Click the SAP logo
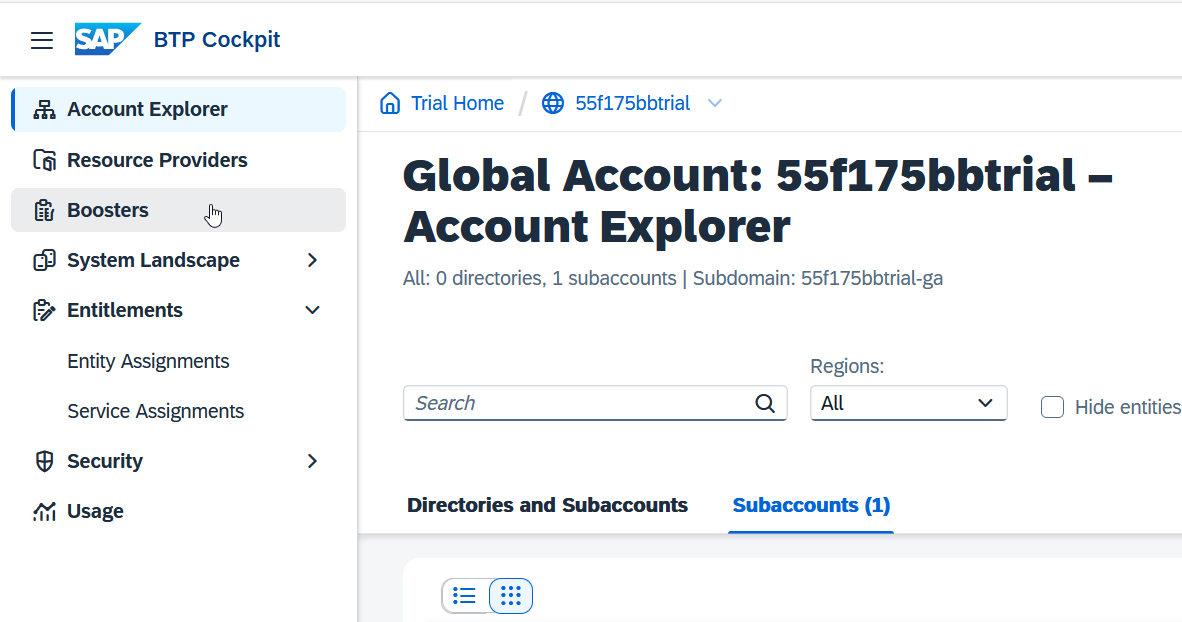The image size is (1182, 622). [x=107, y=39]
